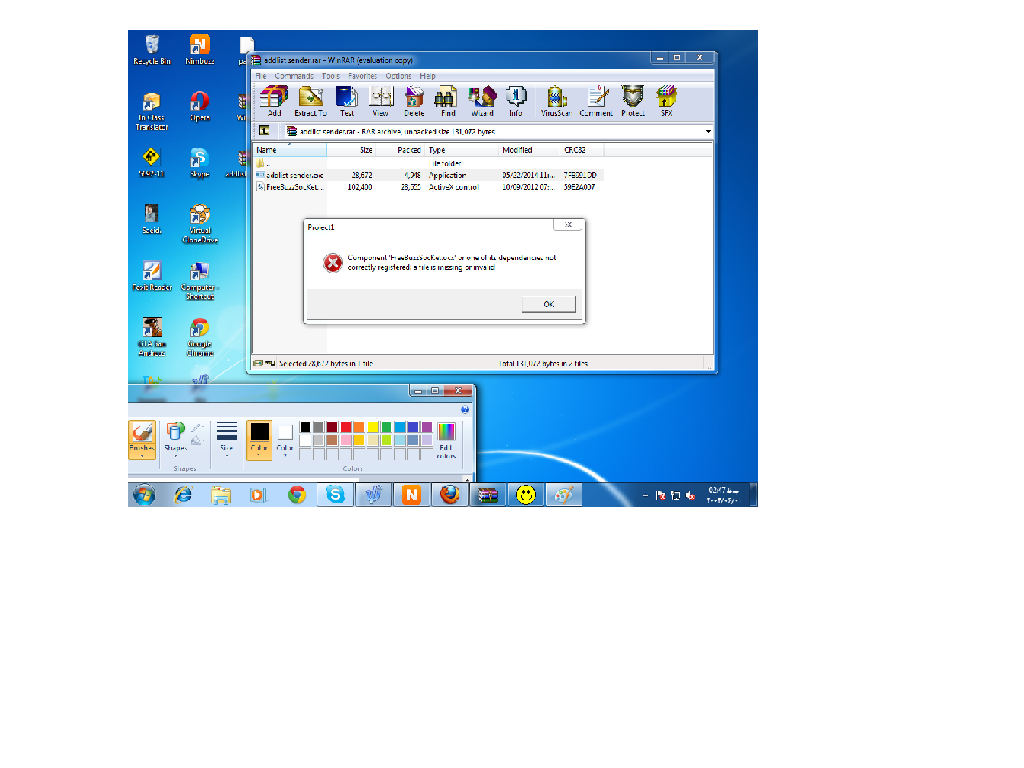The image size is (1024, 768).
Task: Open the Options menu
Action: pyautogui.click(x=398, y=76)
